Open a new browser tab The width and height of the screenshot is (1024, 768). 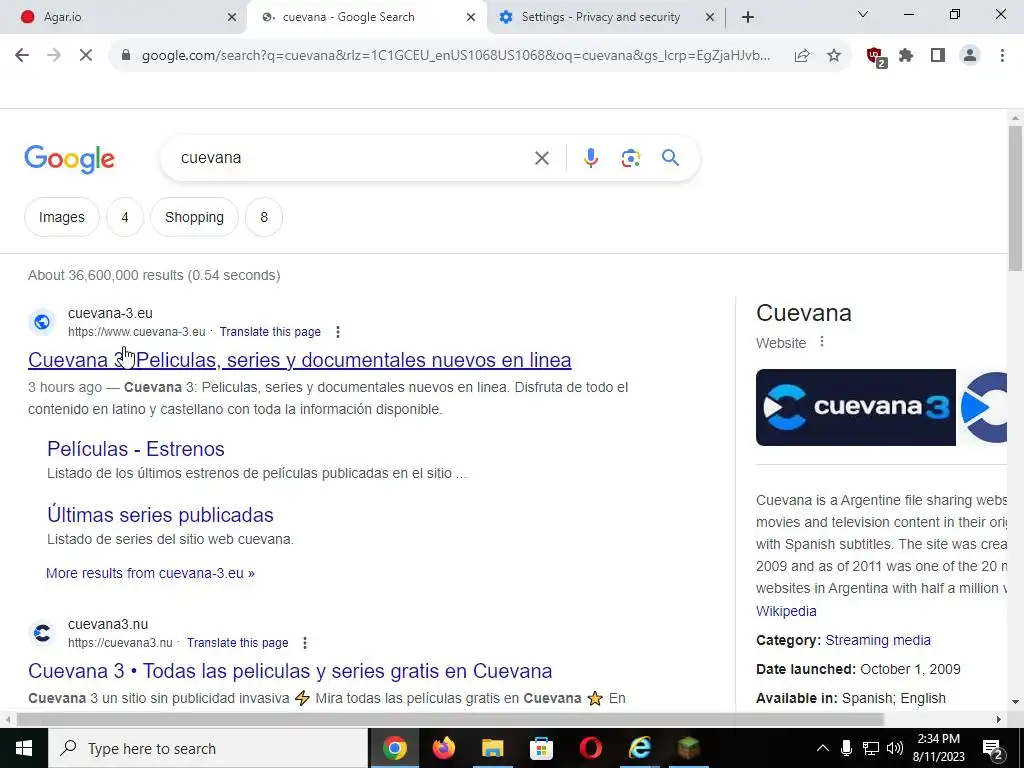tap(748, 17)
